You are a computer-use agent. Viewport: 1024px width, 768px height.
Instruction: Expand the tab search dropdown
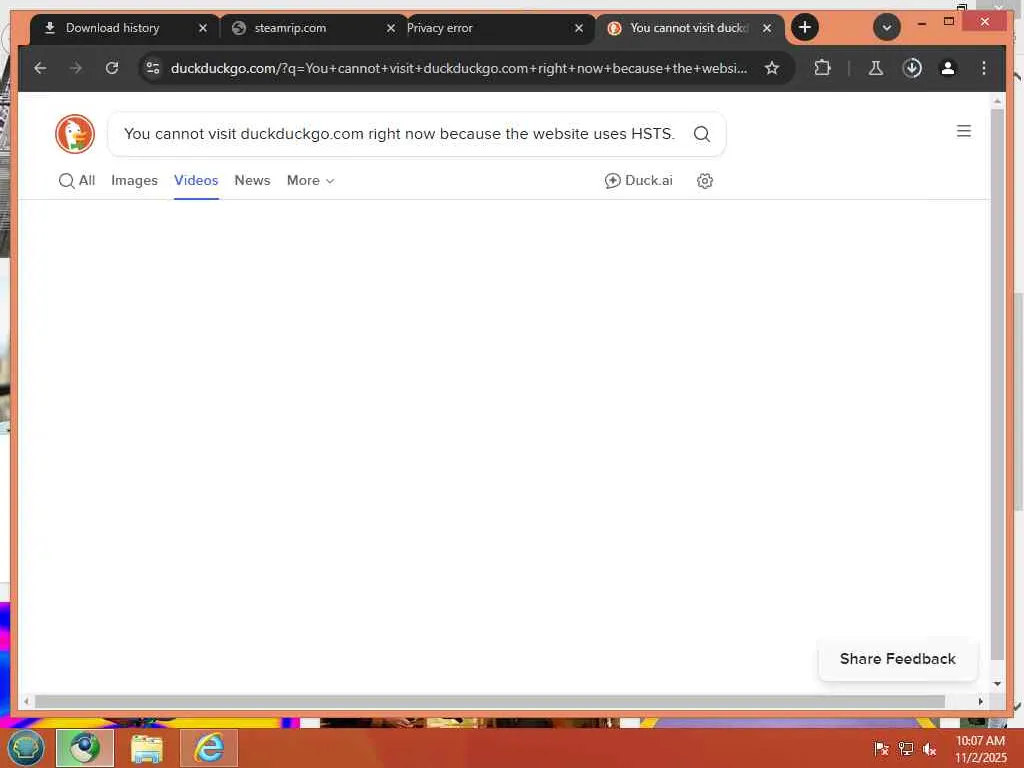click(x=886, y=27)
